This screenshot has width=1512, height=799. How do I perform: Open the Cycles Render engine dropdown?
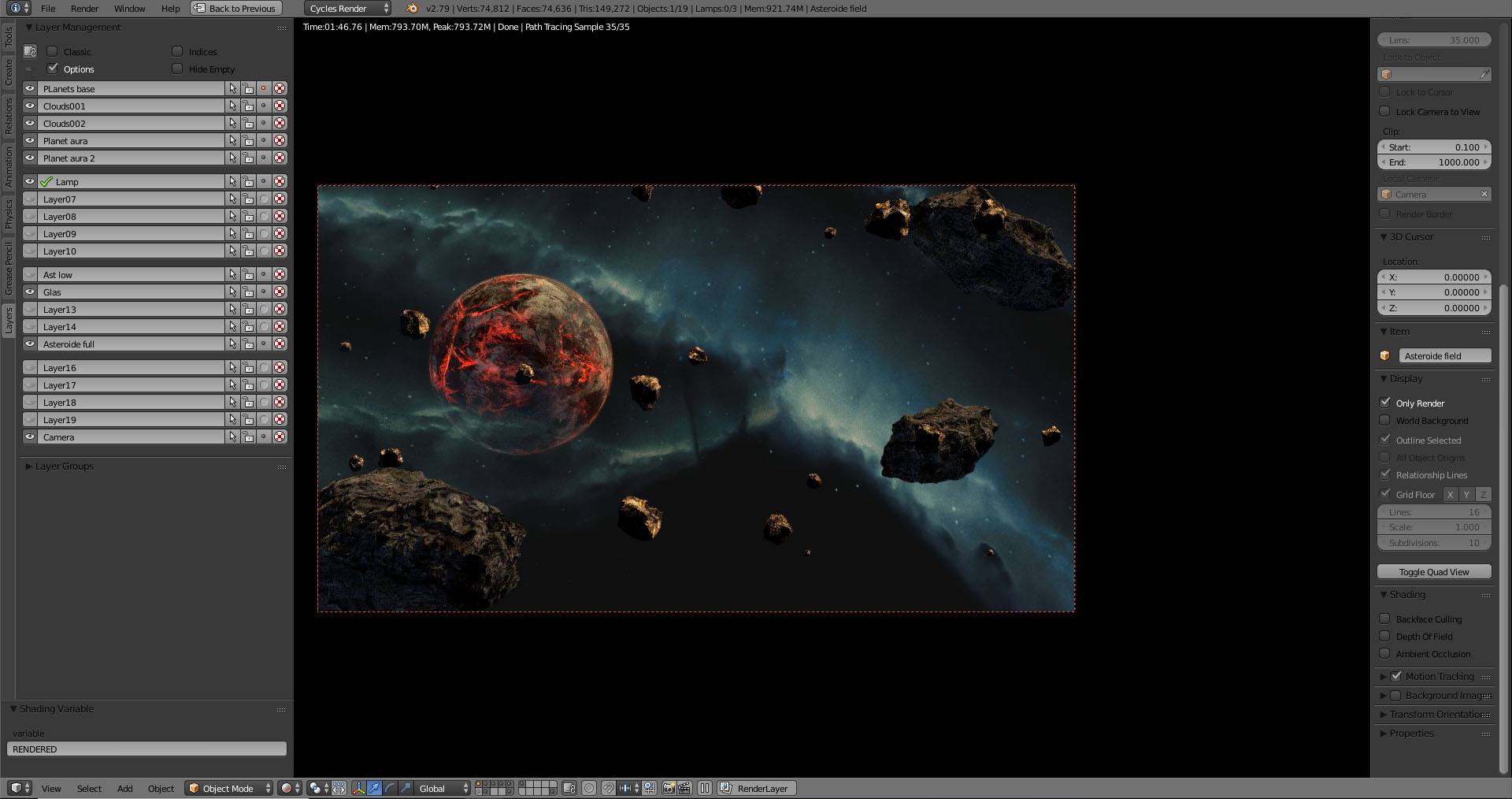tap(347, 9)
